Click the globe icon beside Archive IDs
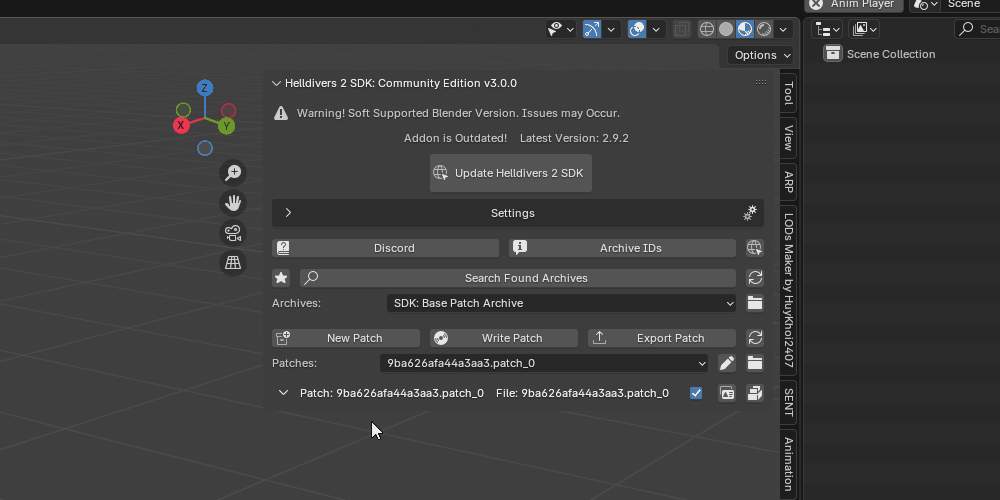The height and width of the screenshot is (500, 1000). 755,248
